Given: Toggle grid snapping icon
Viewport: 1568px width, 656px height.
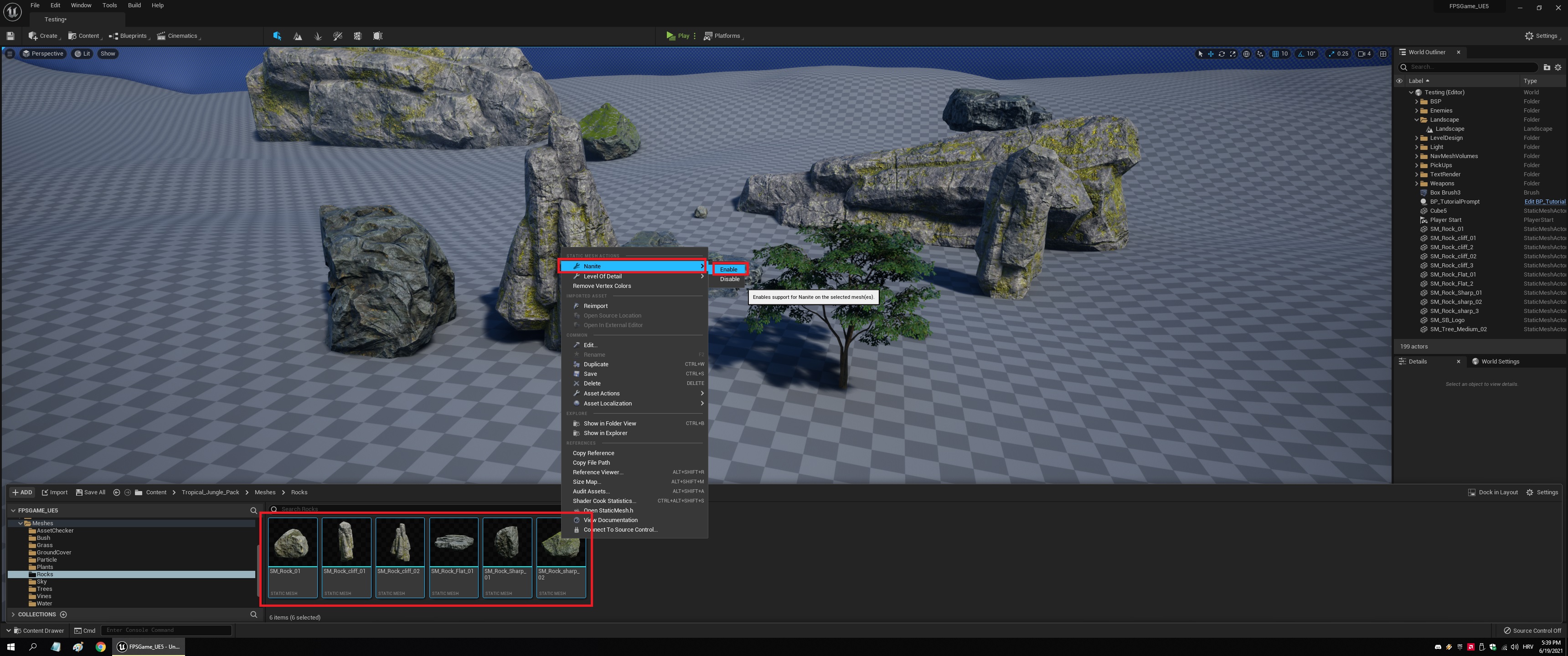Looking at the screenshot, I should click(1275, 54).
